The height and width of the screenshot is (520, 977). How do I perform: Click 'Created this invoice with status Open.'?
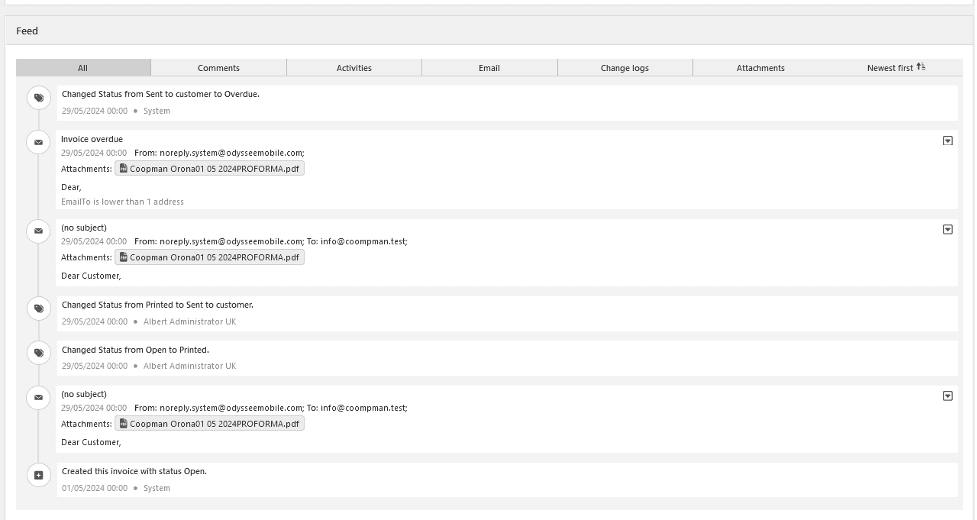(x=134, y=471)
